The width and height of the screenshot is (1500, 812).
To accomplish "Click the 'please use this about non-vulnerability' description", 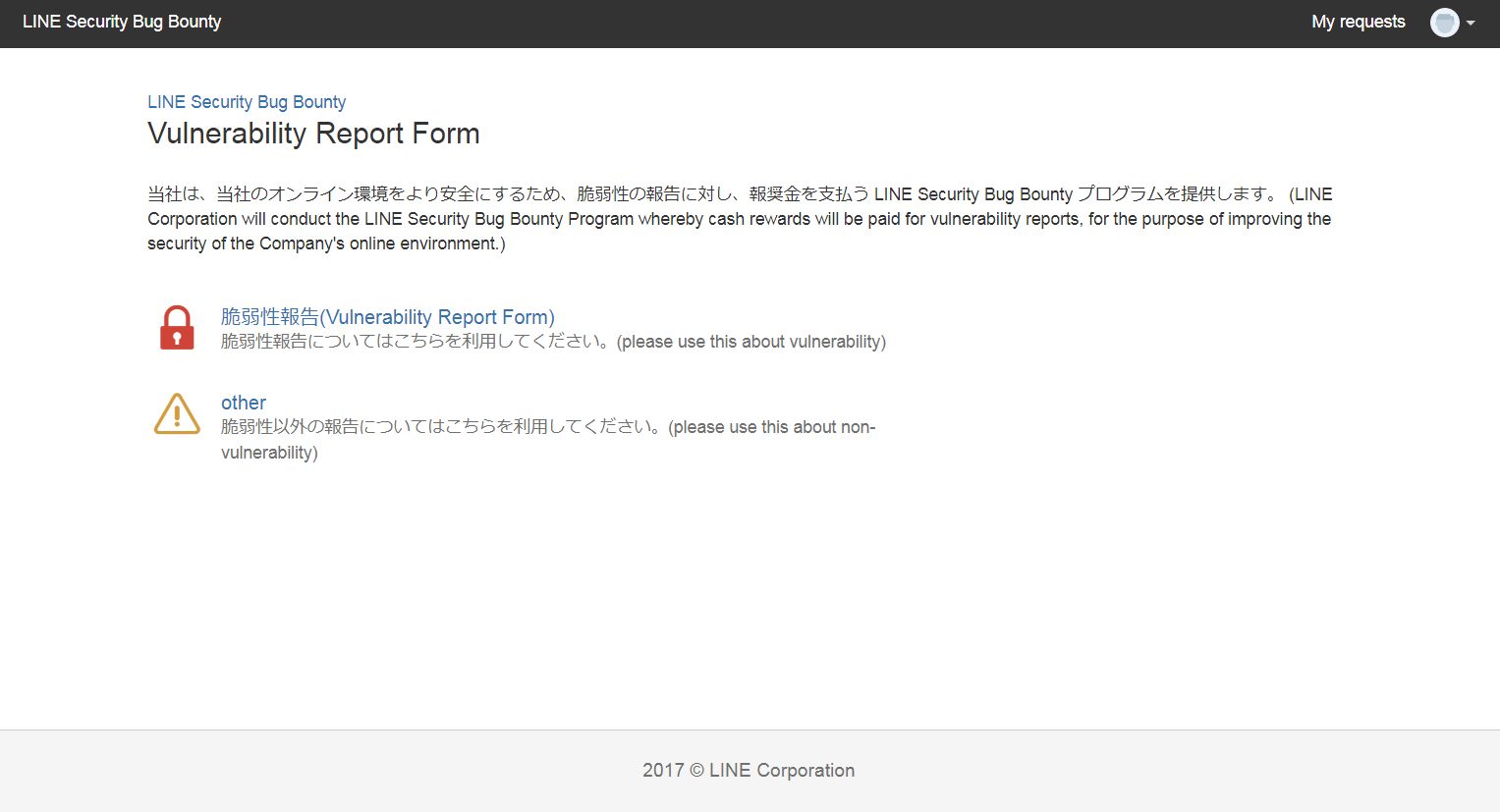I will (548, 440).
